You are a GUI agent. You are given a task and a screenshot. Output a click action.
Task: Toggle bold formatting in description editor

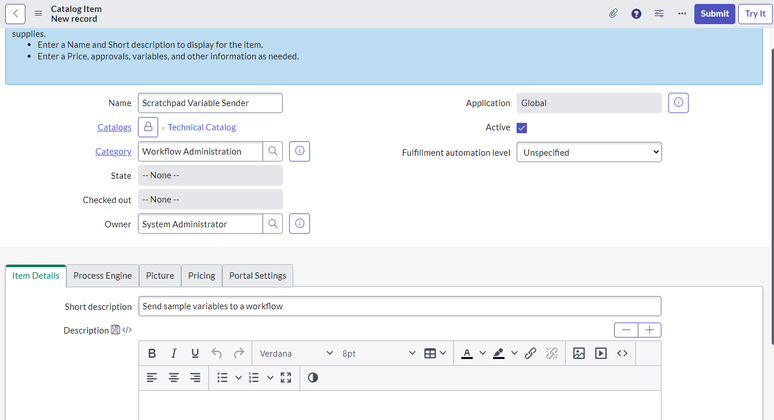[152, 353]
